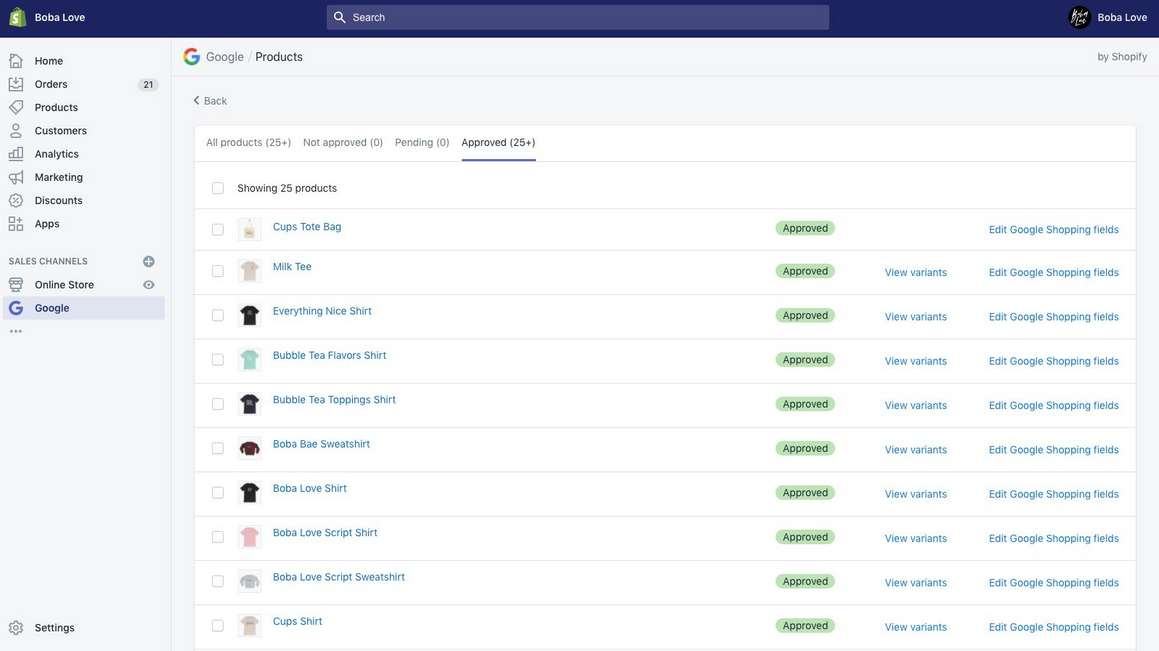Expand View variants for Cups Shirt

(x=915, y=627)
